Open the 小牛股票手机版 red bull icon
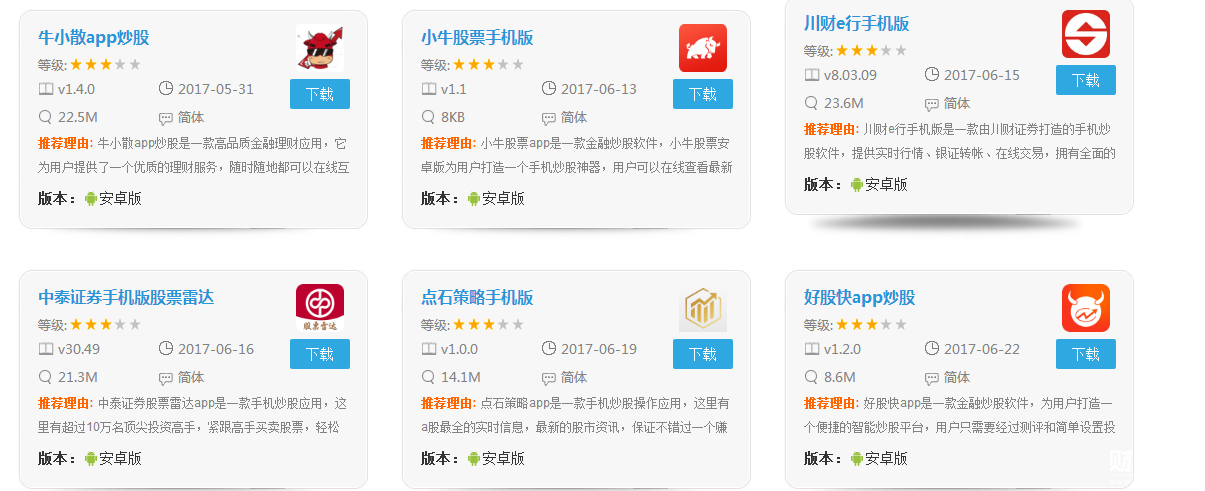 click(703, 48)
